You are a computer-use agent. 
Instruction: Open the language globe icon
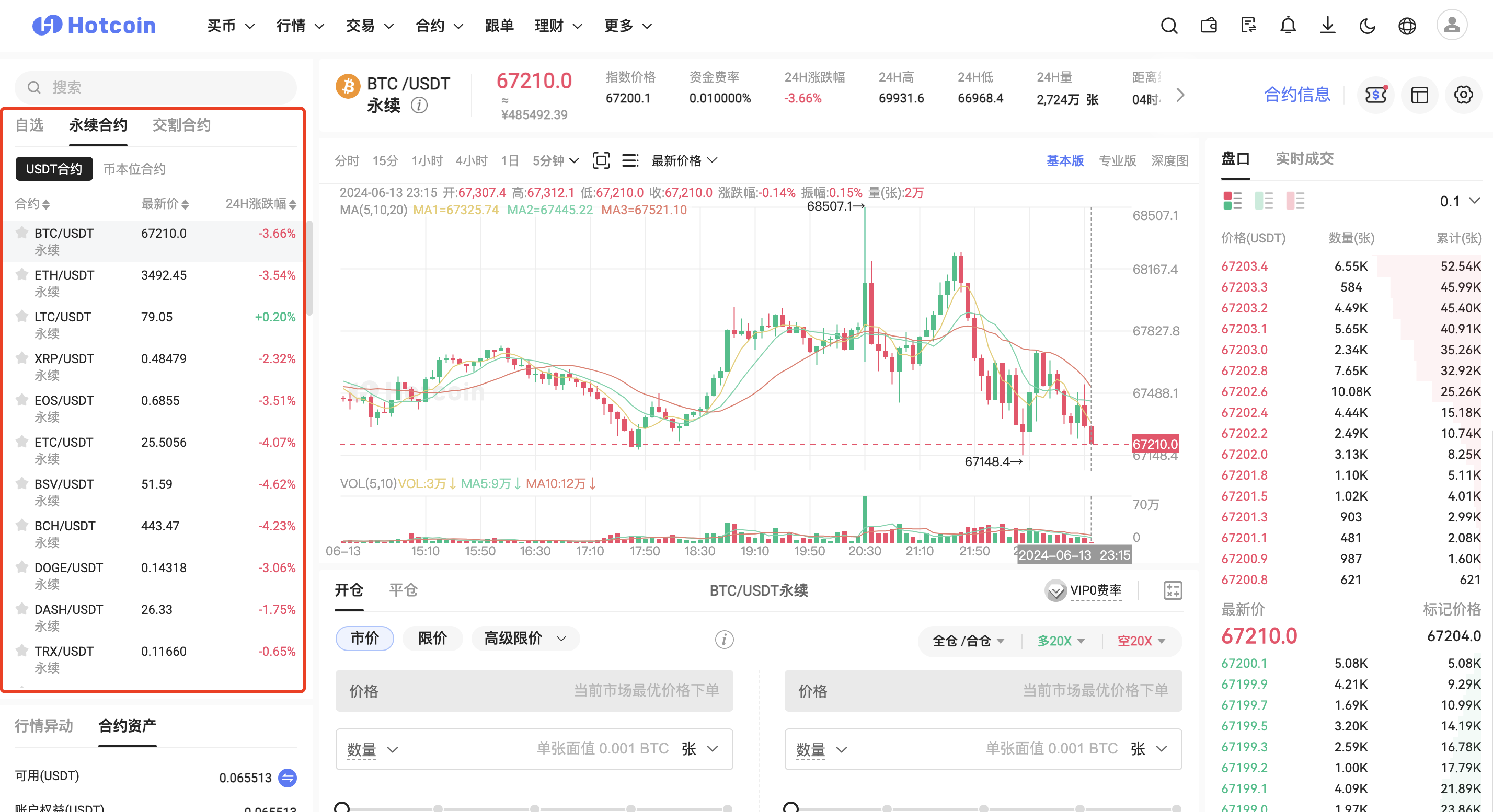[1407, 26]
